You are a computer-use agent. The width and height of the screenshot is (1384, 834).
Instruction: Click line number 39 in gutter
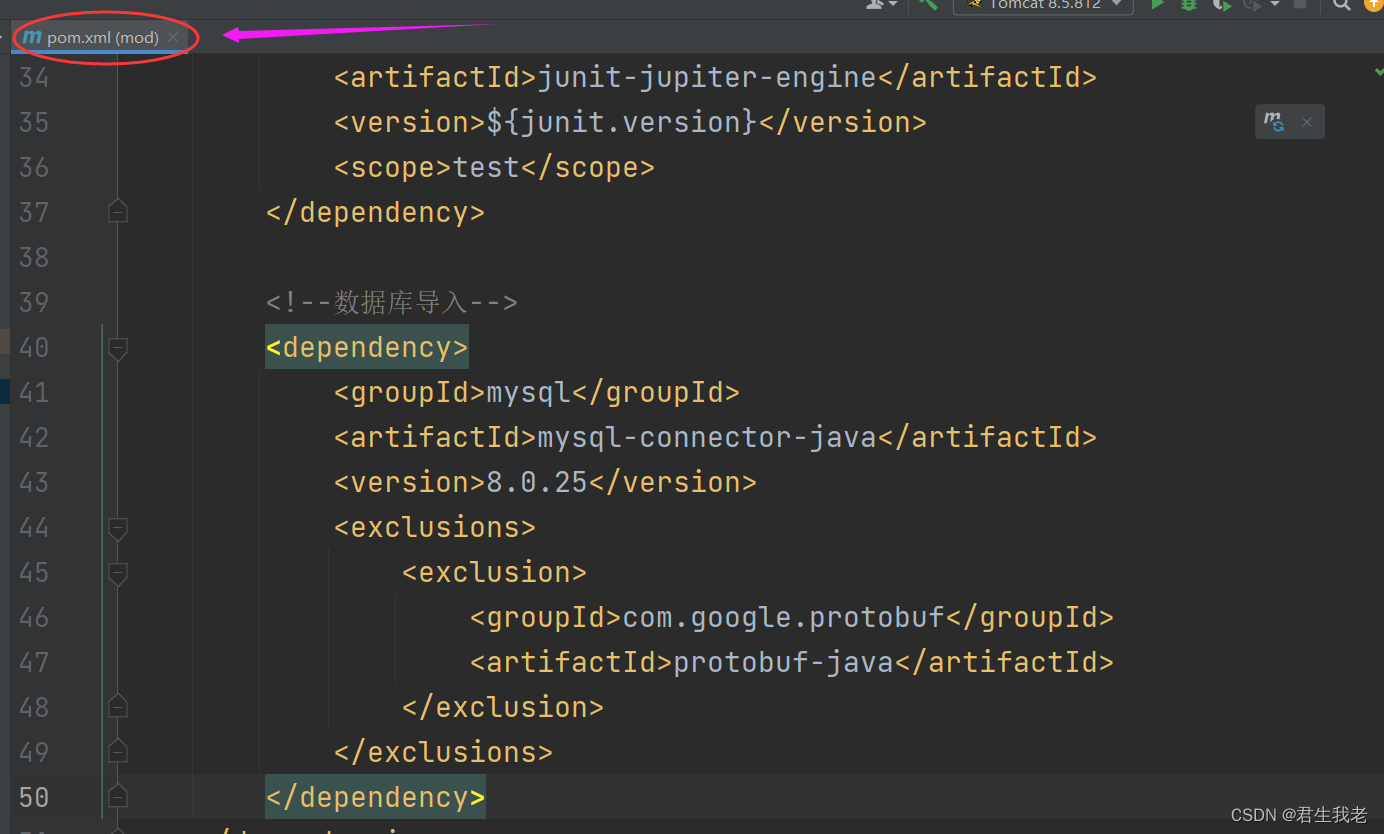[34, 302]
